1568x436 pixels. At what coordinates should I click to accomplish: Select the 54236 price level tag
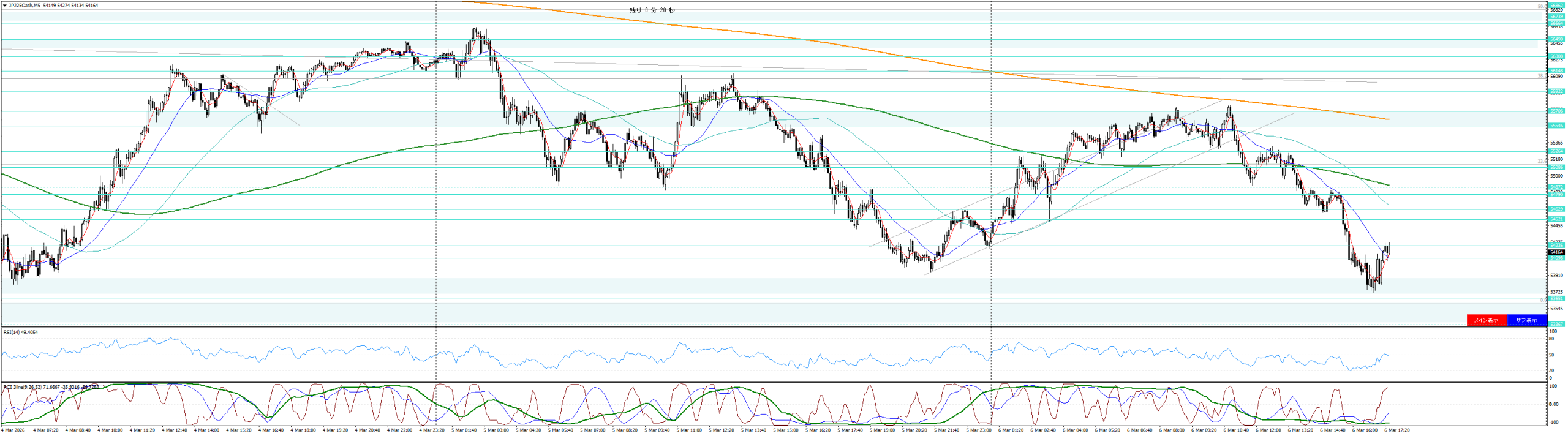tap(1556, 245)
